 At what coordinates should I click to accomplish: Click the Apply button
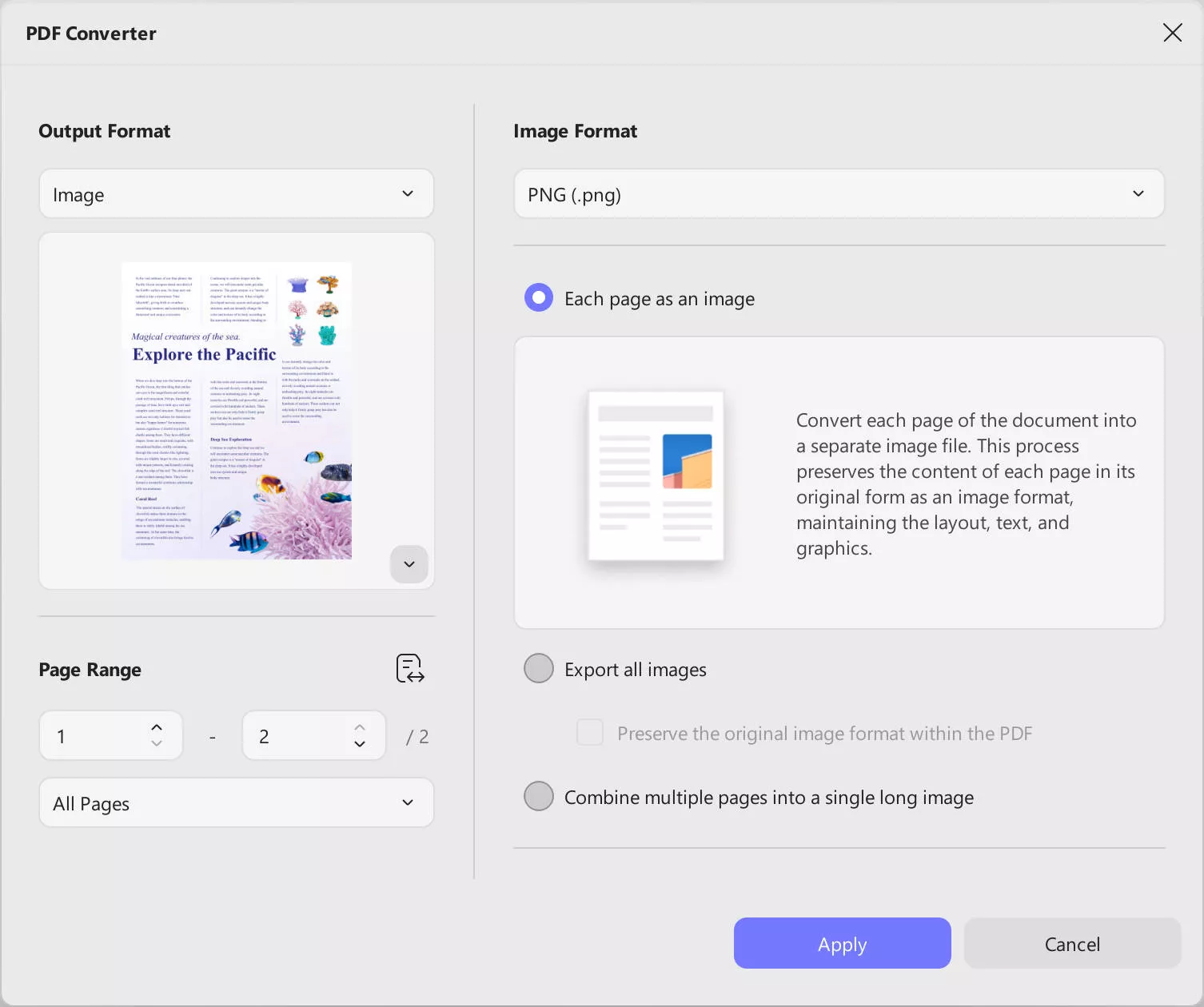point(842,943)
